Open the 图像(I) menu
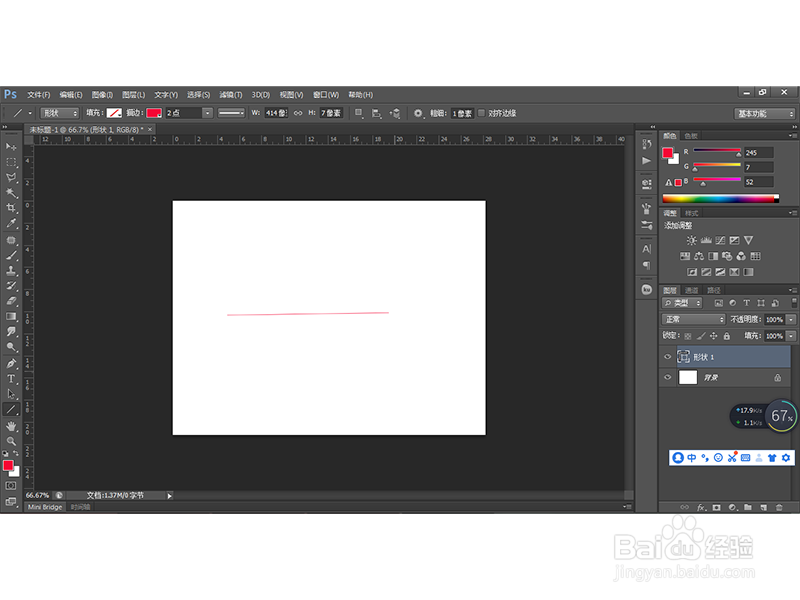This screenshot has height=600, width=800. pos(102,95)
